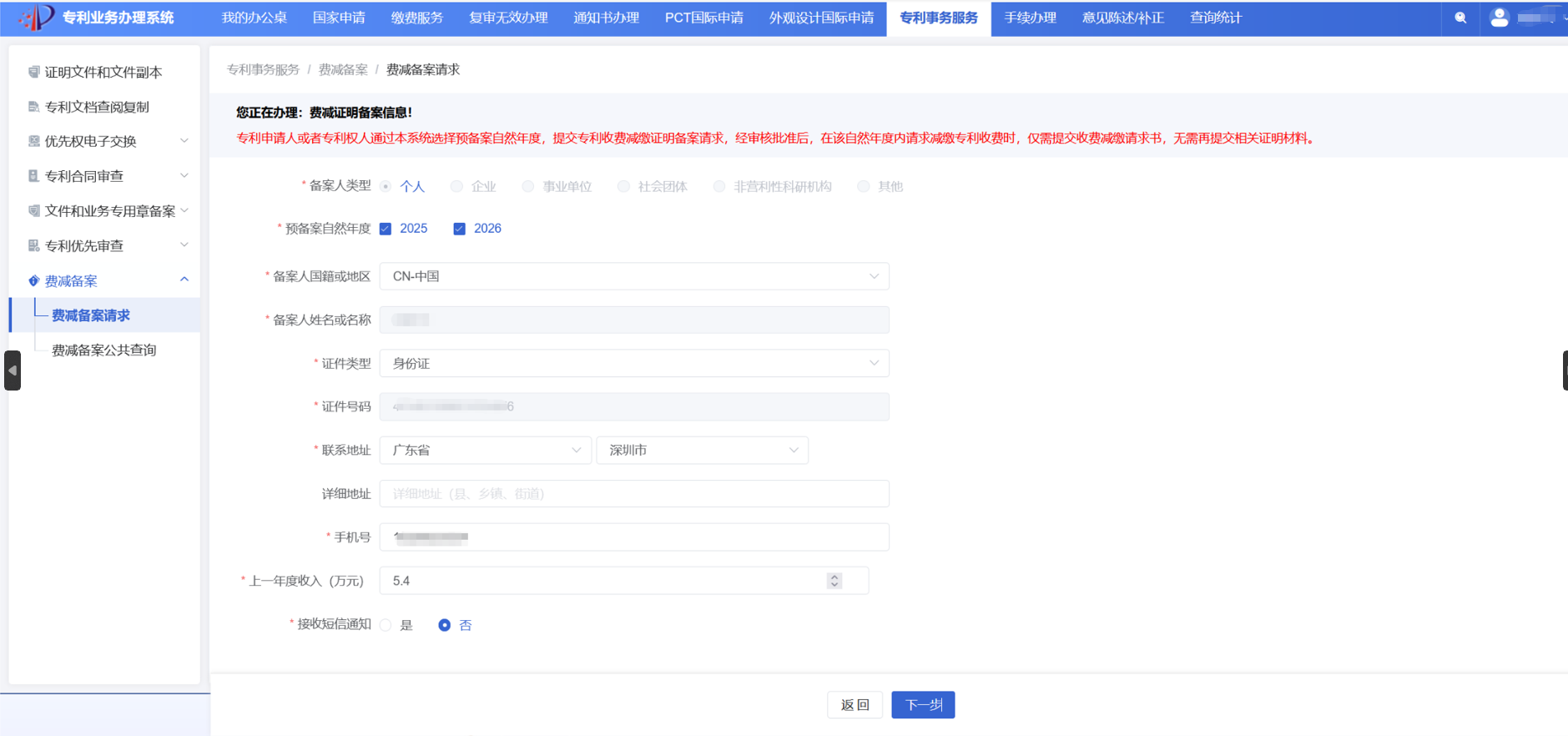This screenshot has width=1568, height=736.
Task: Click the system logo icon
Action: (x=36, y=17)
